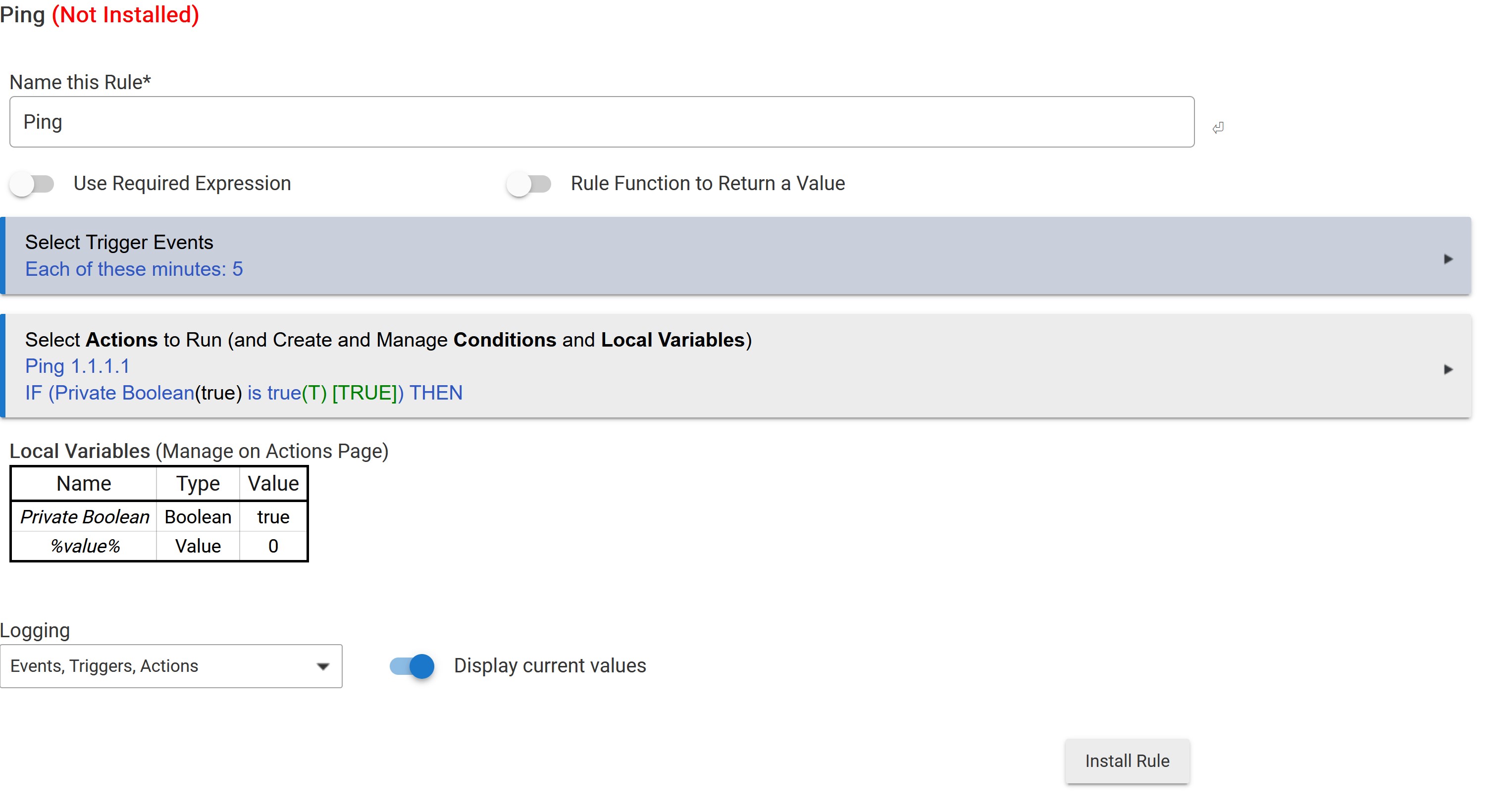Click the 'Value' type cell of %value% row
1499x812 pixels.
(x=198, y=546)
